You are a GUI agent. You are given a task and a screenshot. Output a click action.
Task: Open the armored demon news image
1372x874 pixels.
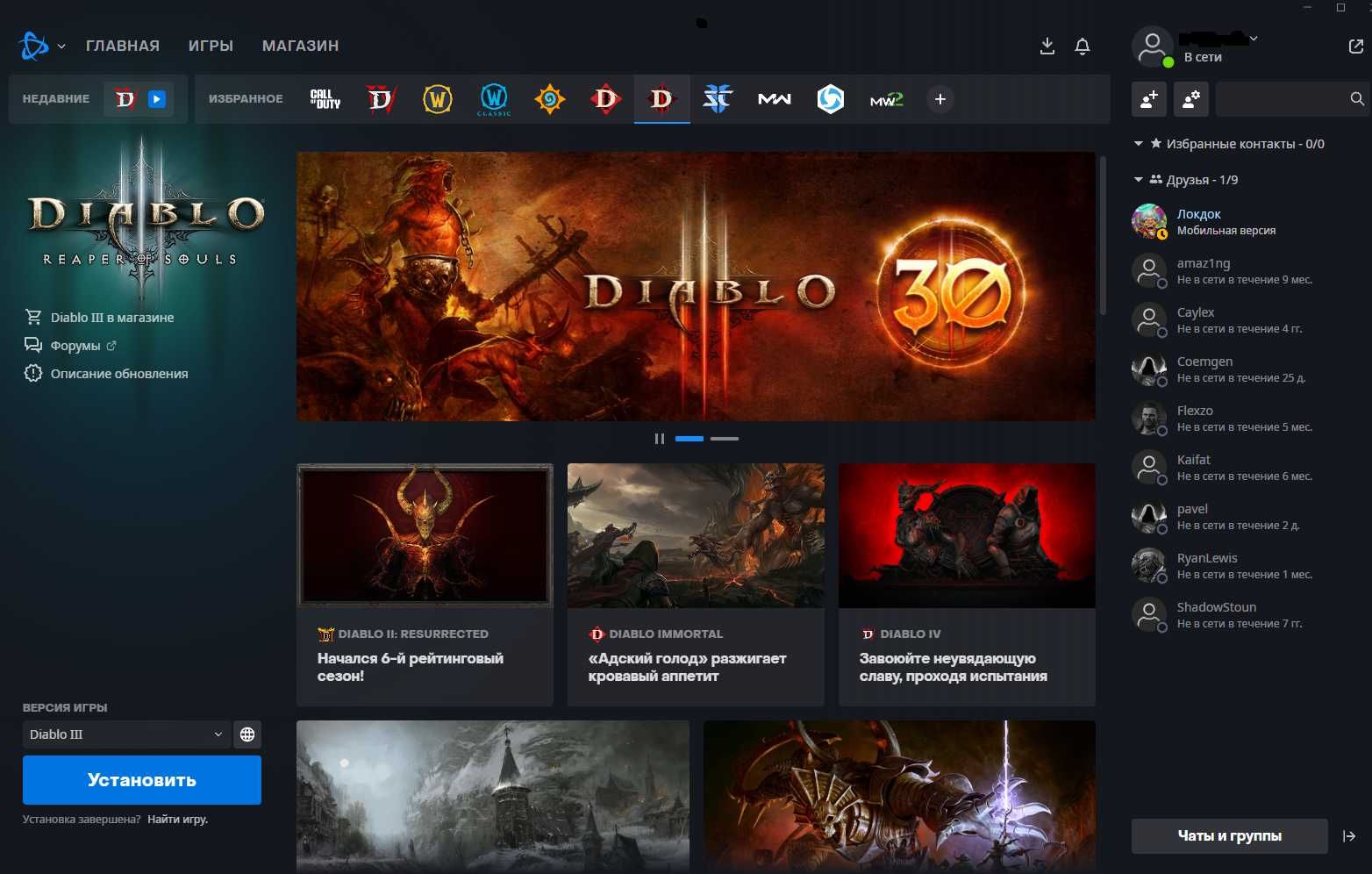click(899, 796)
